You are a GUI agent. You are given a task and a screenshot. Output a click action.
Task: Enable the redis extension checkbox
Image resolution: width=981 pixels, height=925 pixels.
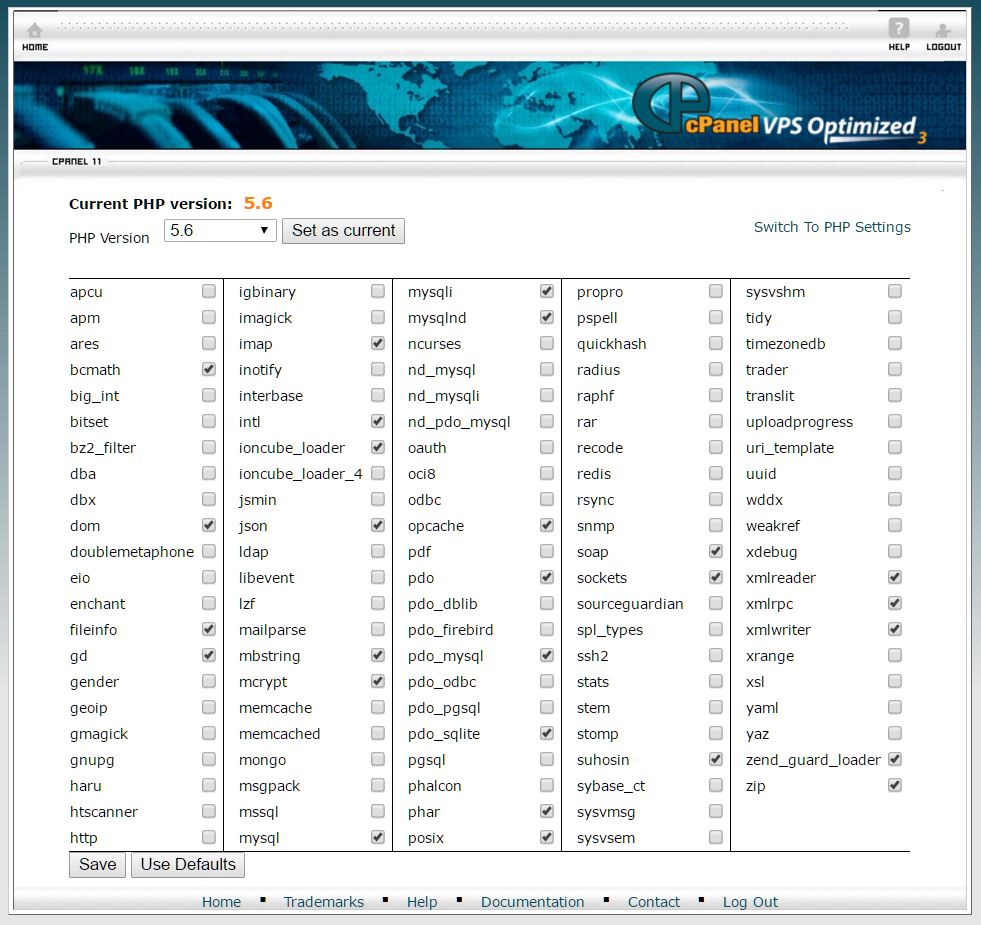[716, 473]
